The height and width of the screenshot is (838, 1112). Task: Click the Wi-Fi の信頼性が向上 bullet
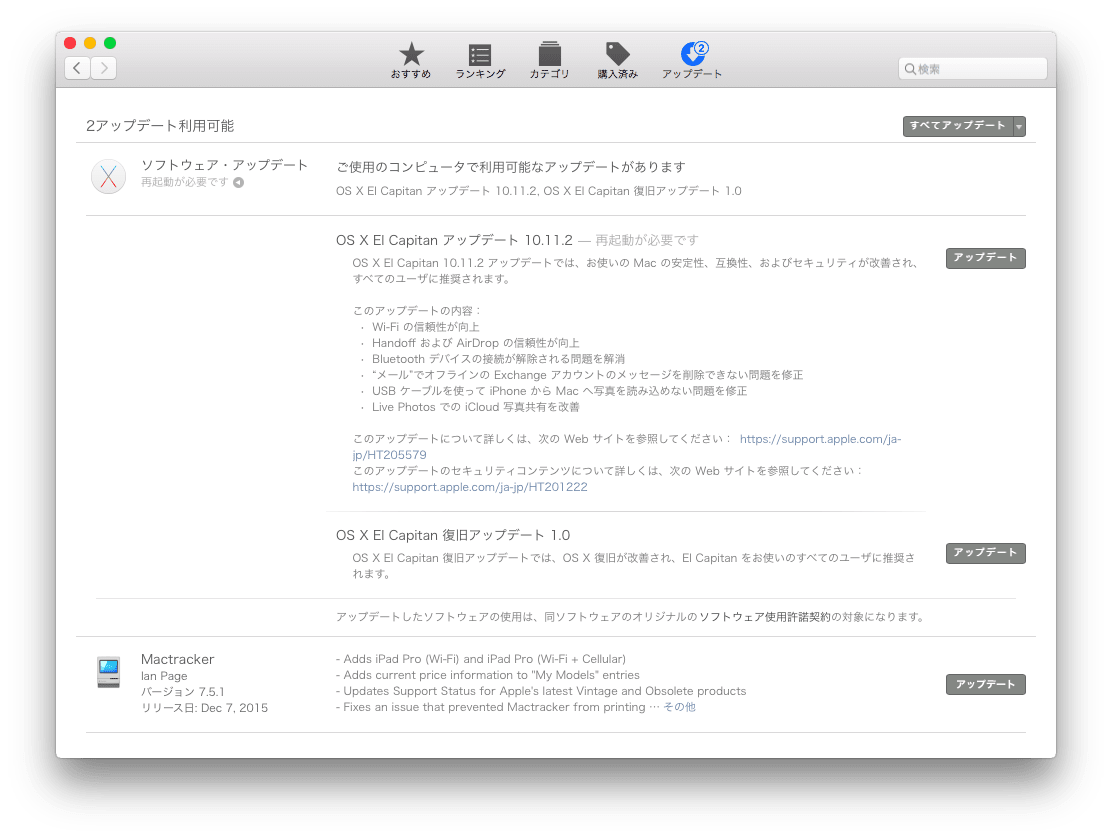pyautogui.click(x=426, y=327)
